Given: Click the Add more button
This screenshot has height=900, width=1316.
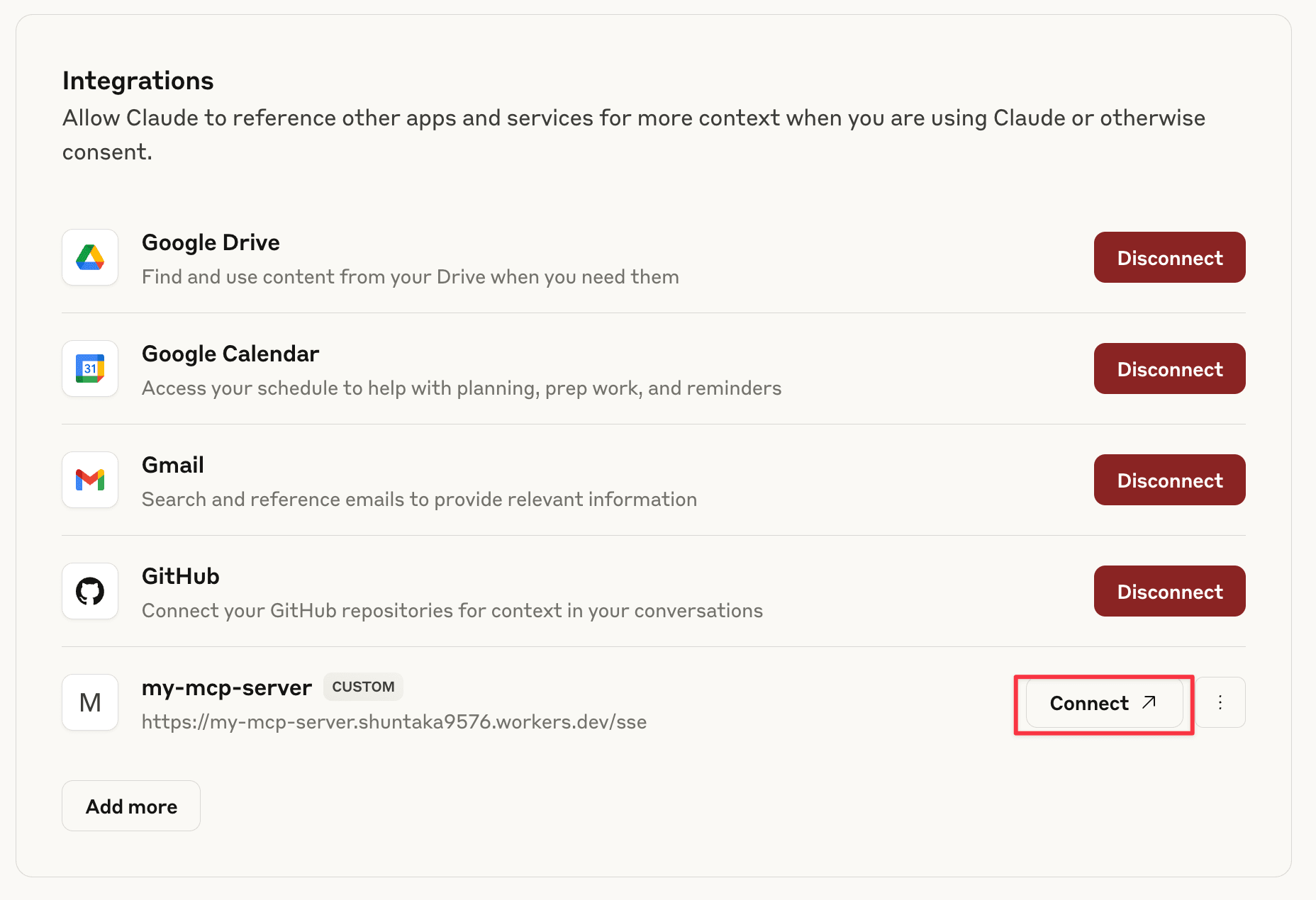Looking at the screenshot, I should [x=131, y=806].
